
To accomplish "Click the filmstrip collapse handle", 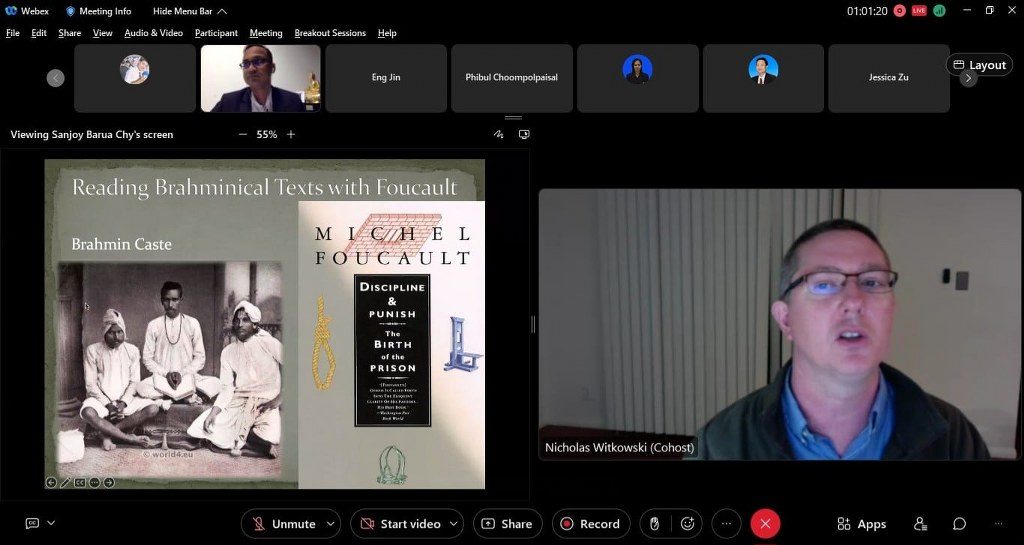I will (513, 117).
